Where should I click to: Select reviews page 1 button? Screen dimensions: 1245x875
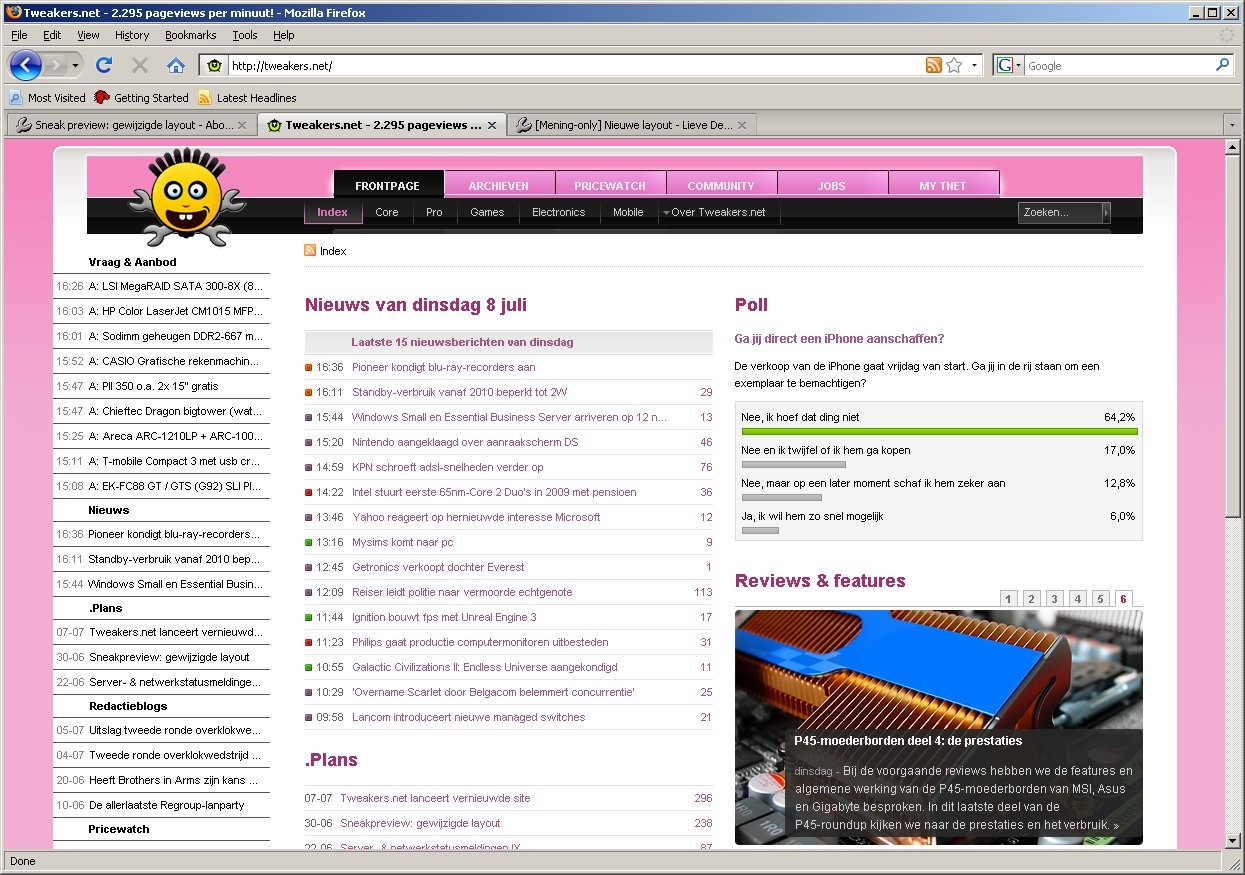[1008, 599]
